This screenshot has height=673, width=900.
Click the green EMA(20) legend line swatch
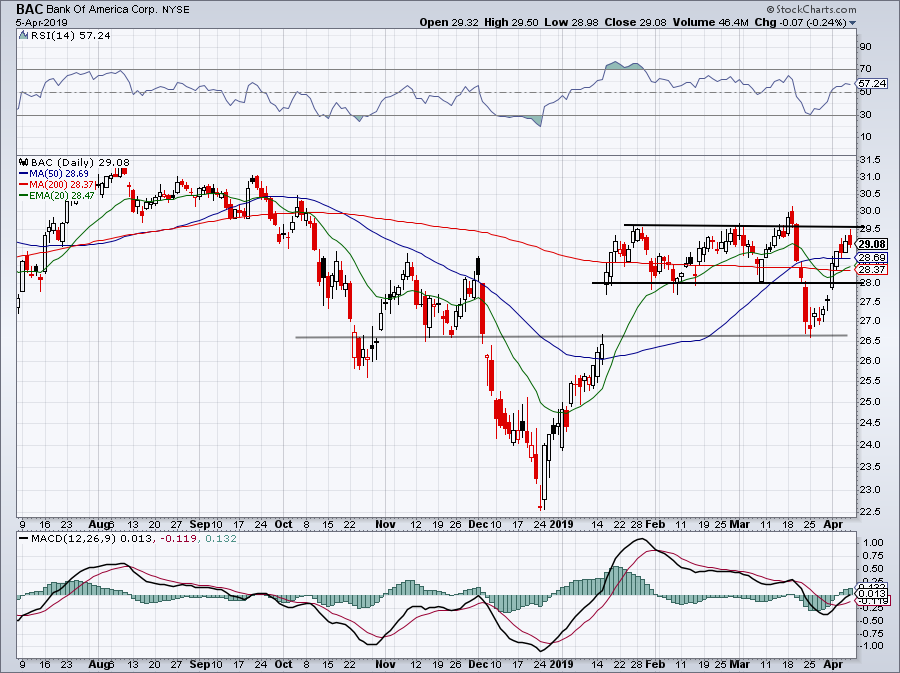pos(24,196)
